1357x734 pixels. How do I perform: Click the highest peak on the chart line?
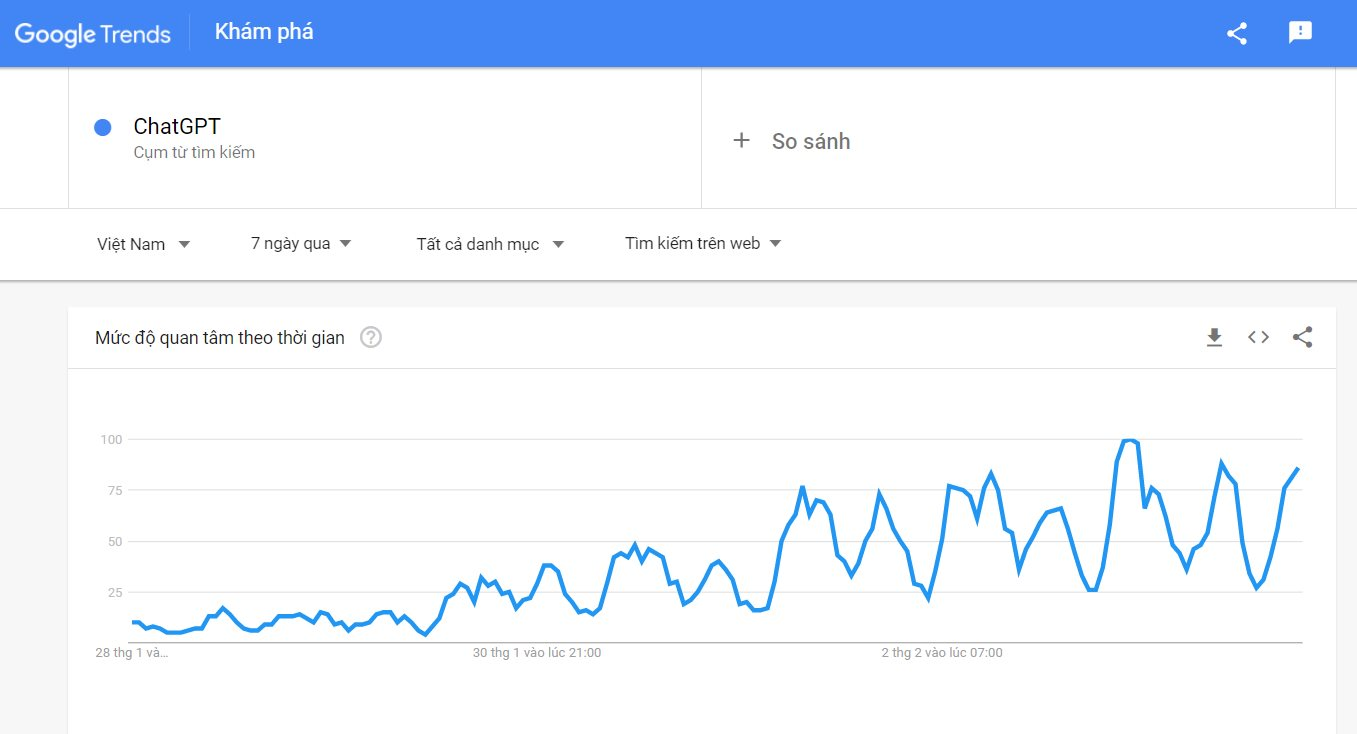pyautogui.click(x=1129, y=440)
